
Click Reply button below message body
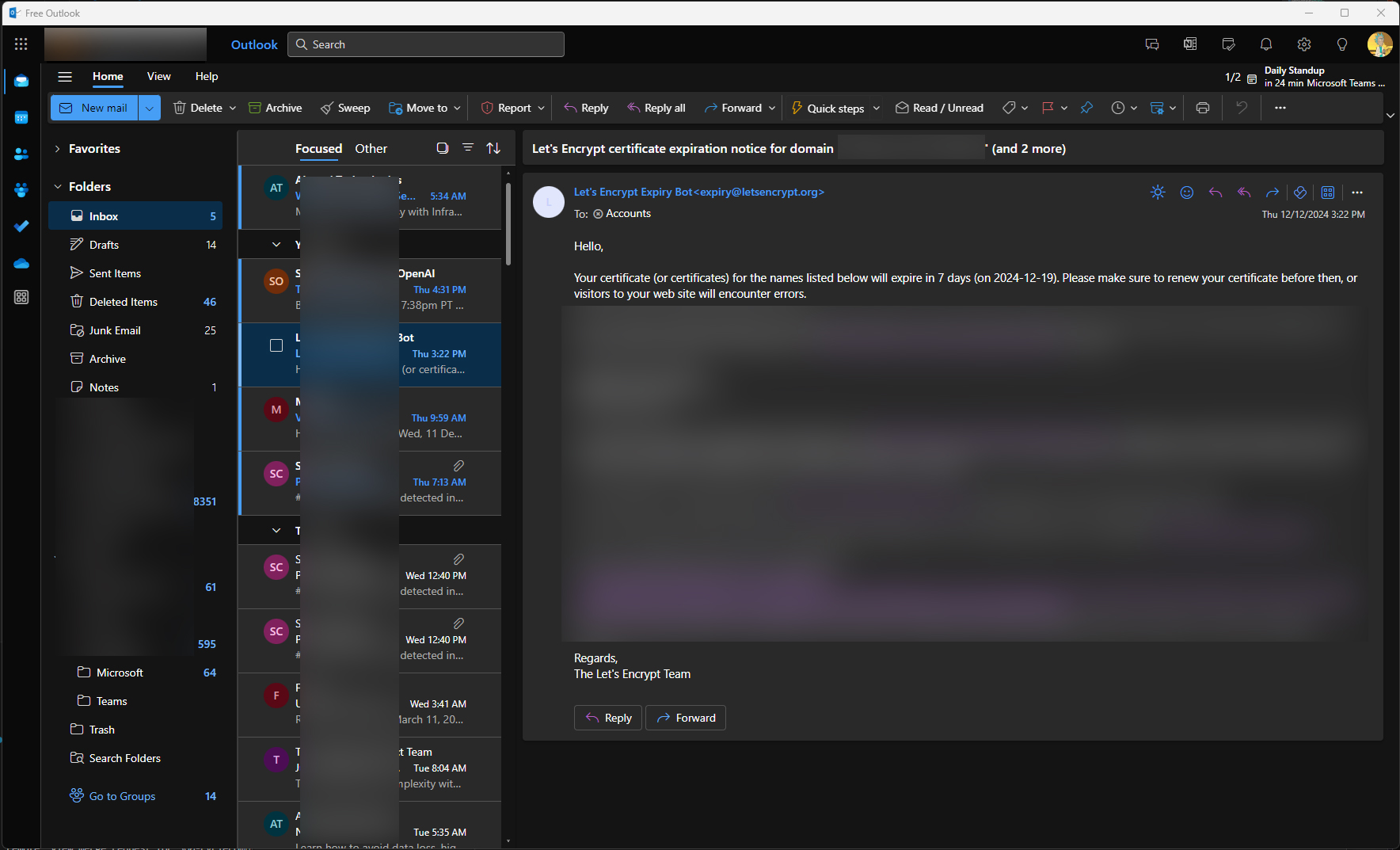pyautogui.click(x=608, y=718)
